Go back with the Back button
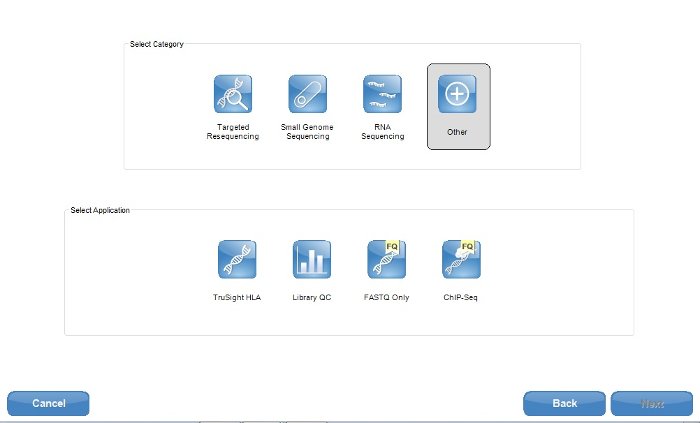Image resolution: width=700 pixels, height=423 pixels. pos(564,403)
